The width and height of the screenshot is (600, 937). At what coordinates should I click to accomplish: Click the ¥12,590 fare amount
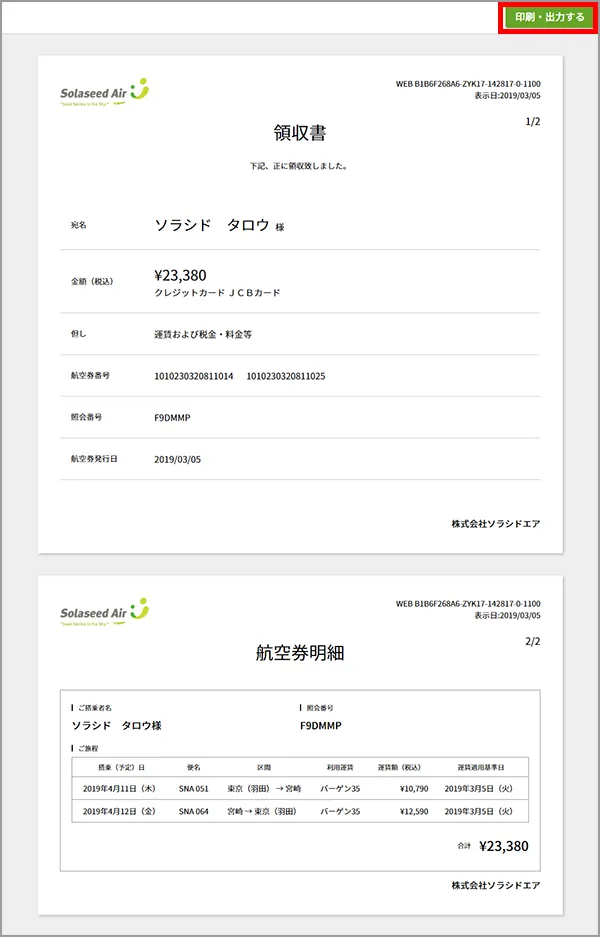413,811
